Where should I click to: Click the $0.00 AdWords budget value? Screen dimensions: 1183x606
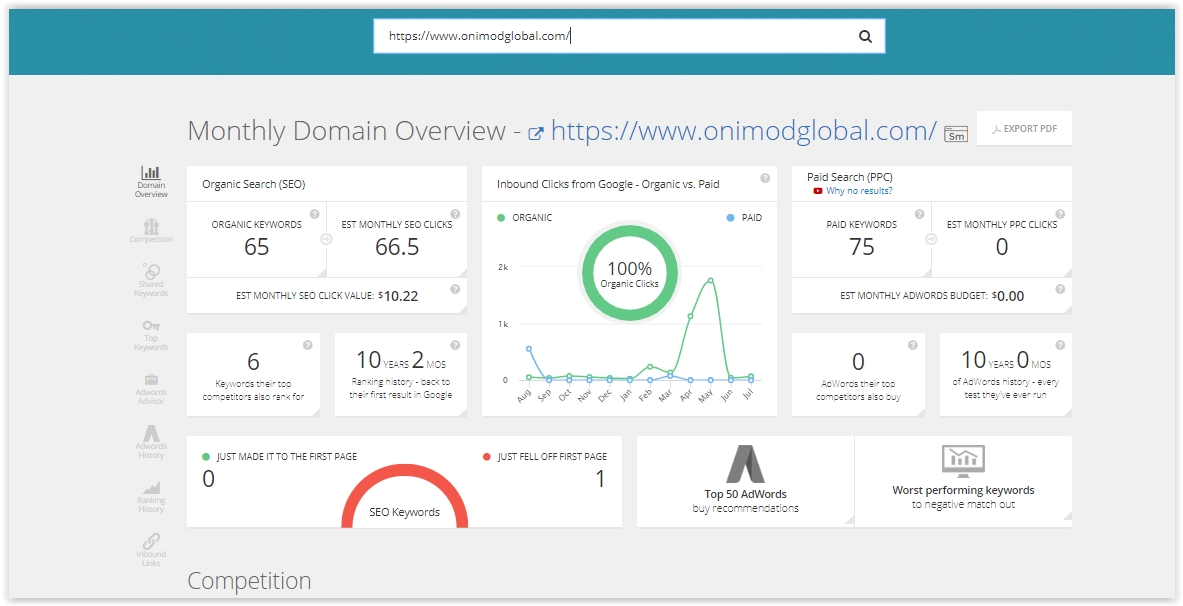(x=1008, y=296)
